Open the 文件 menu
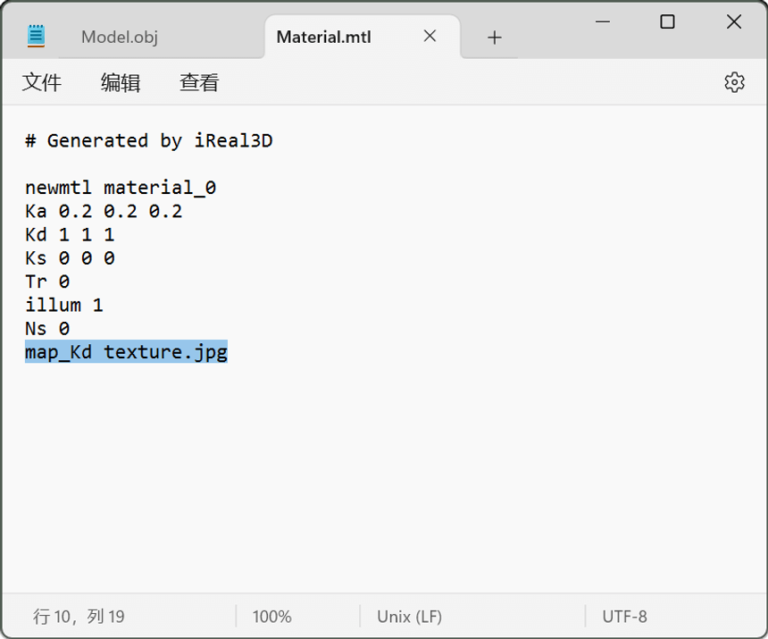This screenshot has width=768, height=639. (x=42, y=83)
